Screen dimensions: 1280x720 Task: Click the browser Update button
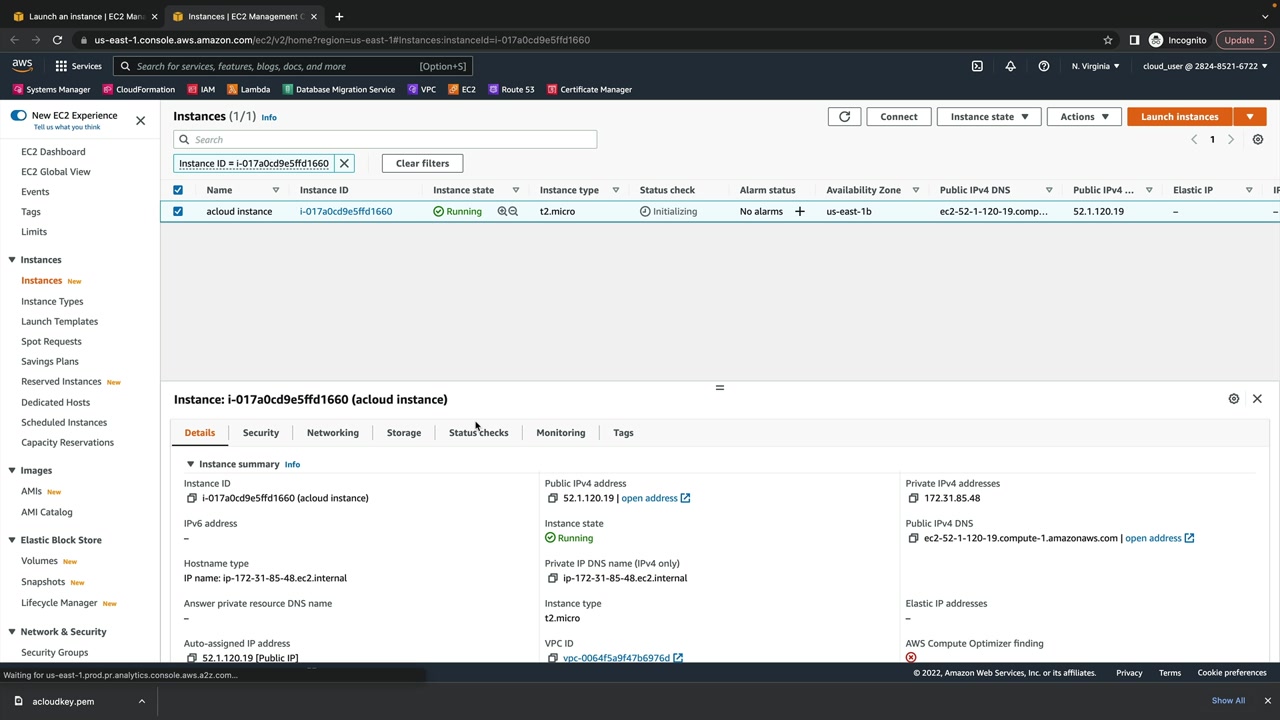click(1245, 40)
